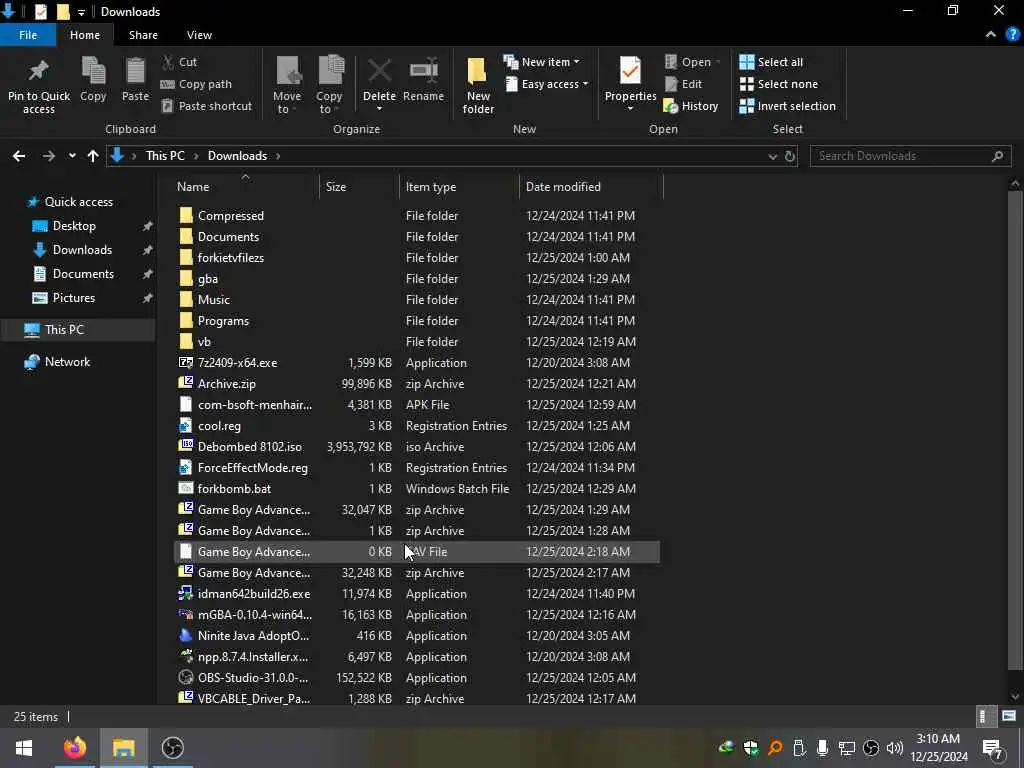Collapse the ribbon with the chevron
The width and height of the screenshot is (1024, 768).
click(x=991, y=35)
